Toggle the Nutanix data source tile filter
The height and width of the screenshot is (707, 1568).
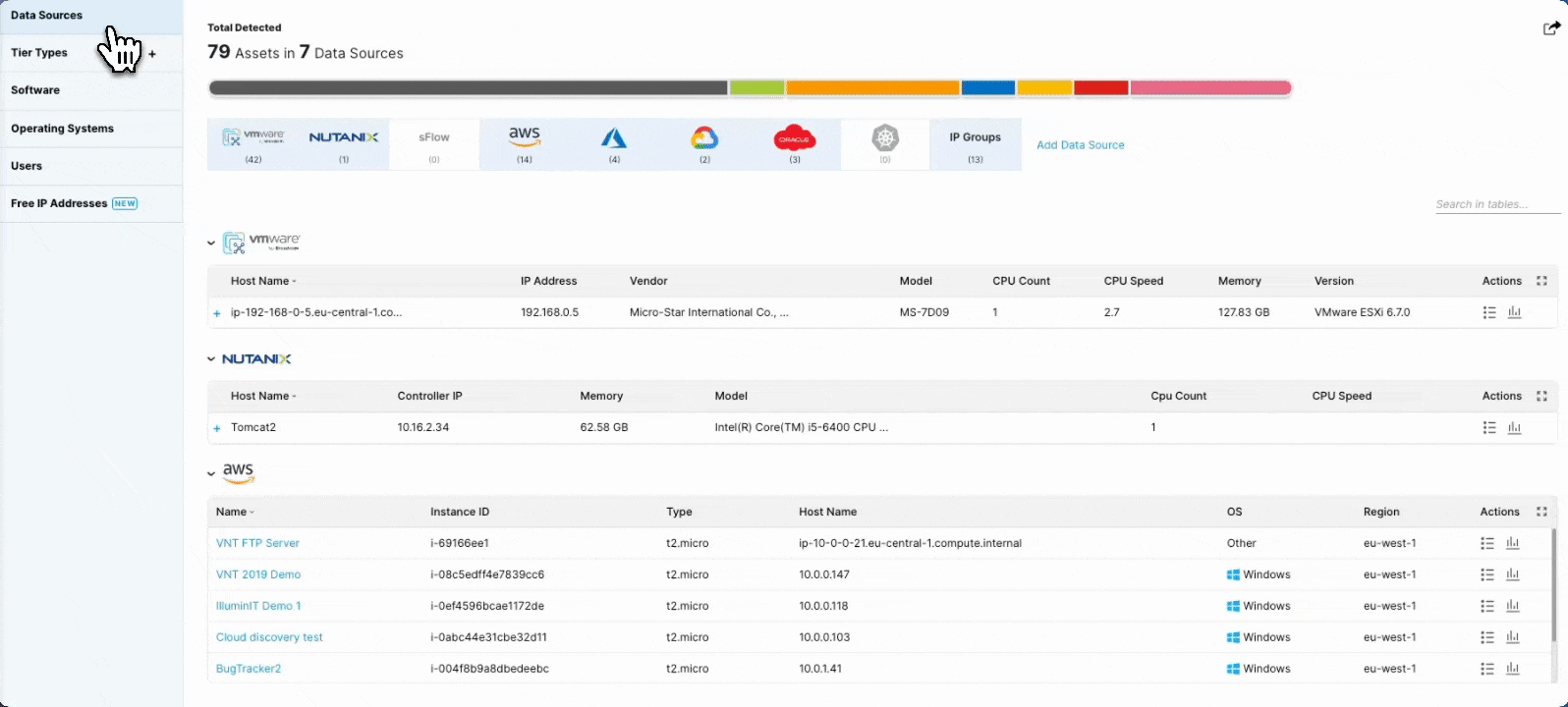pos(344,144)
